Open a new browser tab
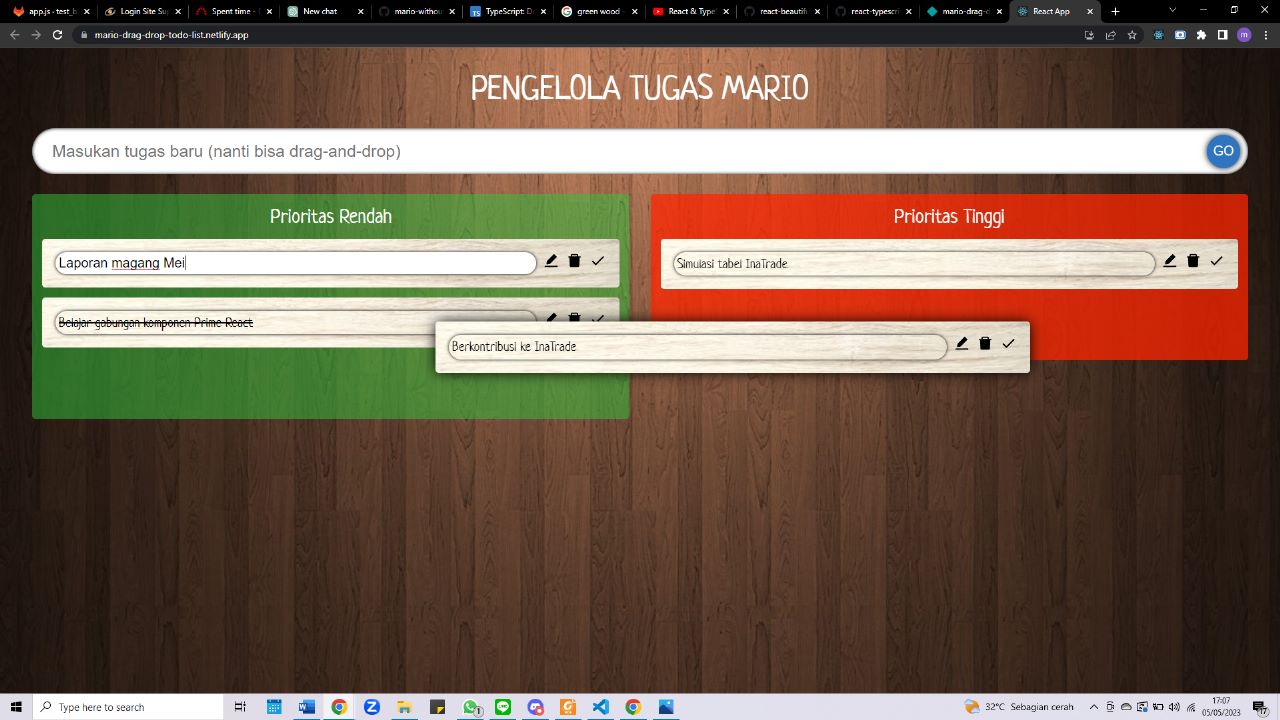Screen dimensions: 1280x720 point(1116,11)
